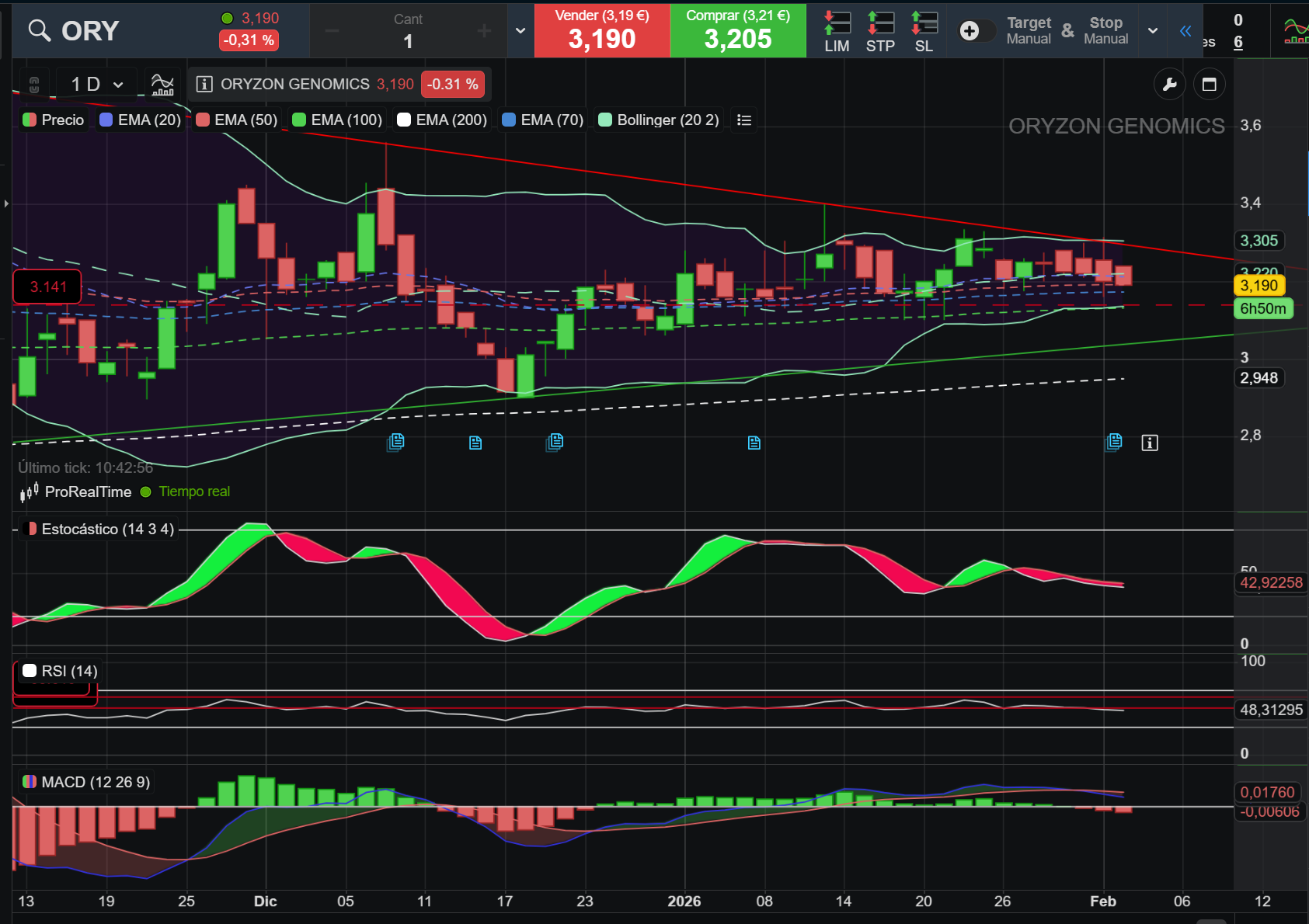Open the indicator list icon after Bollinger
Viewport: 1309px width, 924px height.
point(744,120)
